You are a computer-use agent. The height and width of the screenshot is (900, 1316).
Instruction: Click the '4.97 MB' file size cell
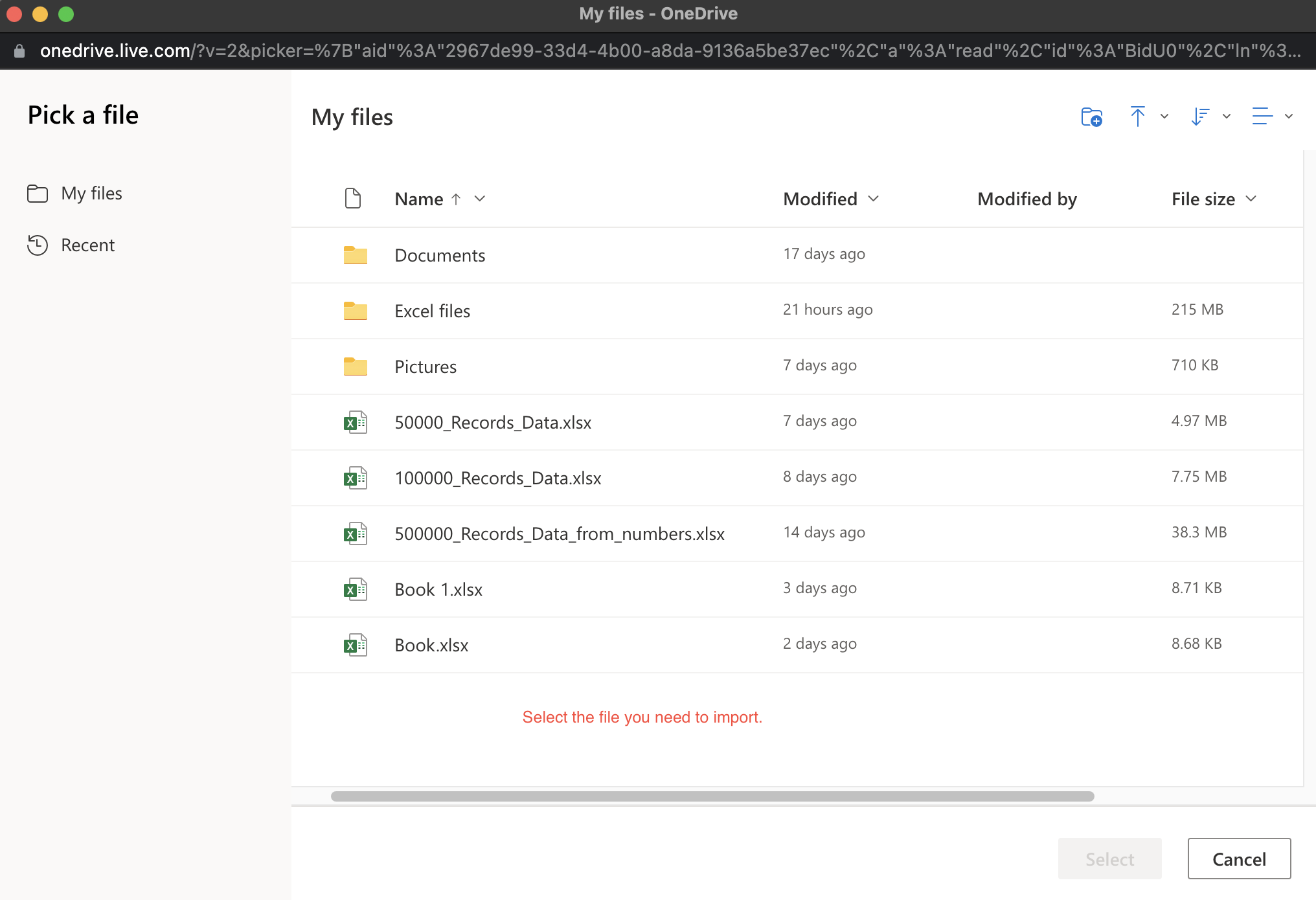[1199, 421]
